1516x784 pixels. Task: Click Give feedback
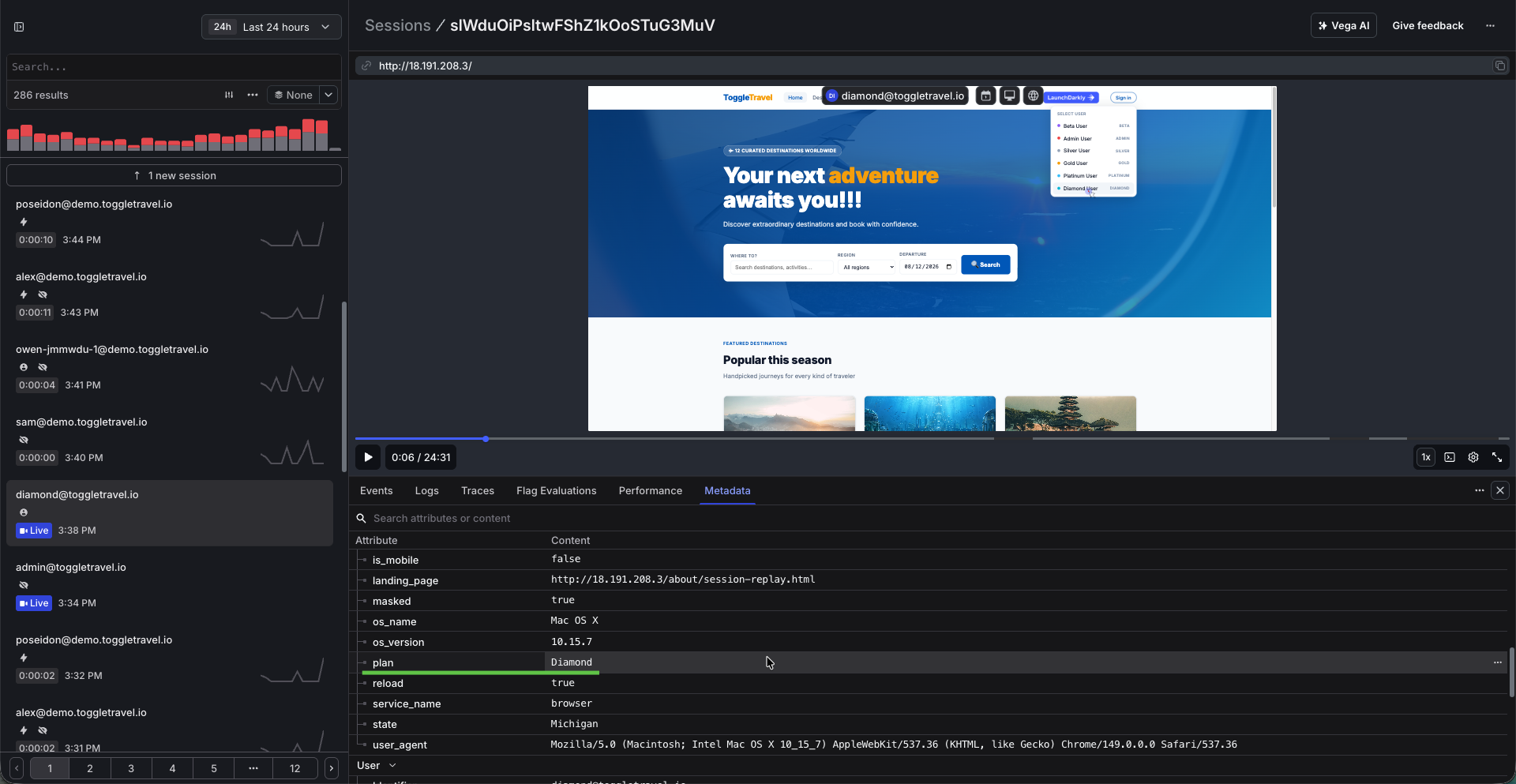1428,25
